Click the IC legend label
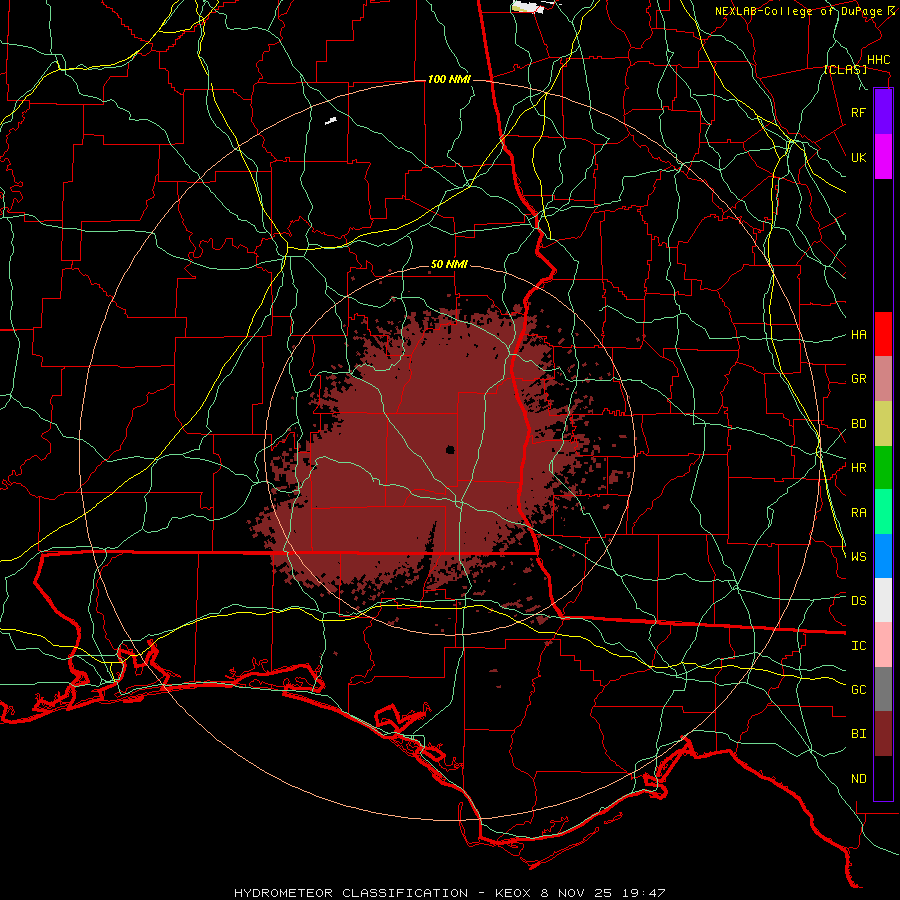This screenshot has height=900, width=900. click(858, 646)
